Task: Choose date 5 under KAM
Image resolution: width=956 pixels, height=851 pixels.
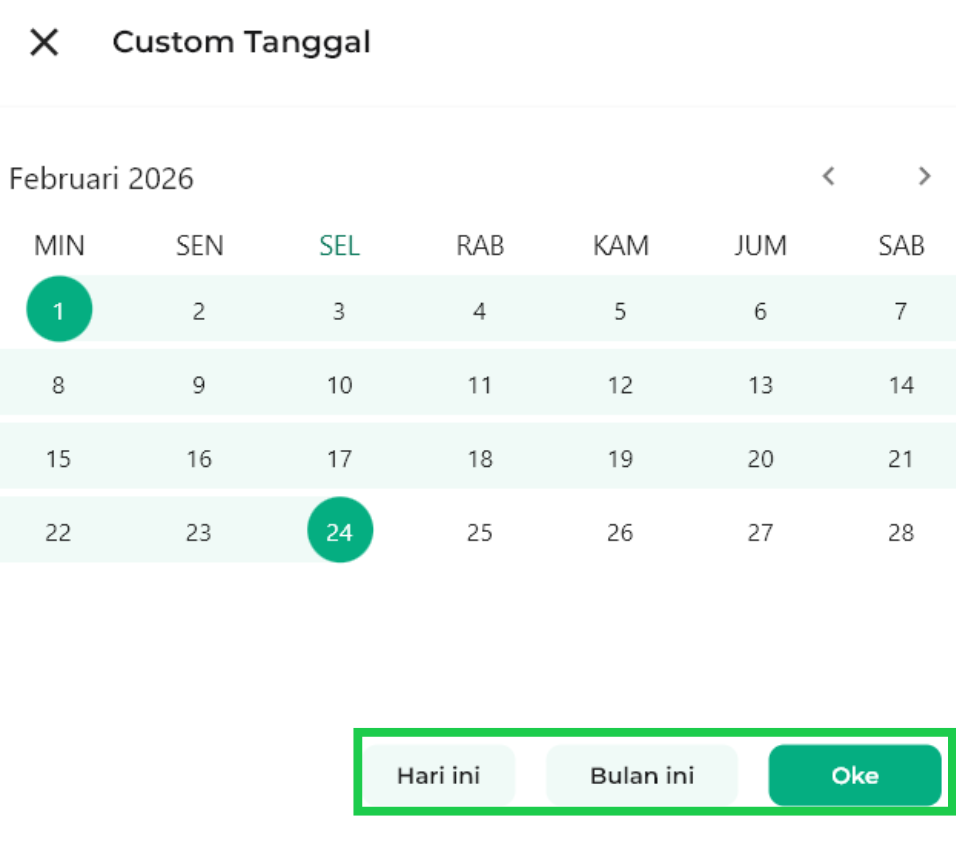Action: click(x=620, y=311)
